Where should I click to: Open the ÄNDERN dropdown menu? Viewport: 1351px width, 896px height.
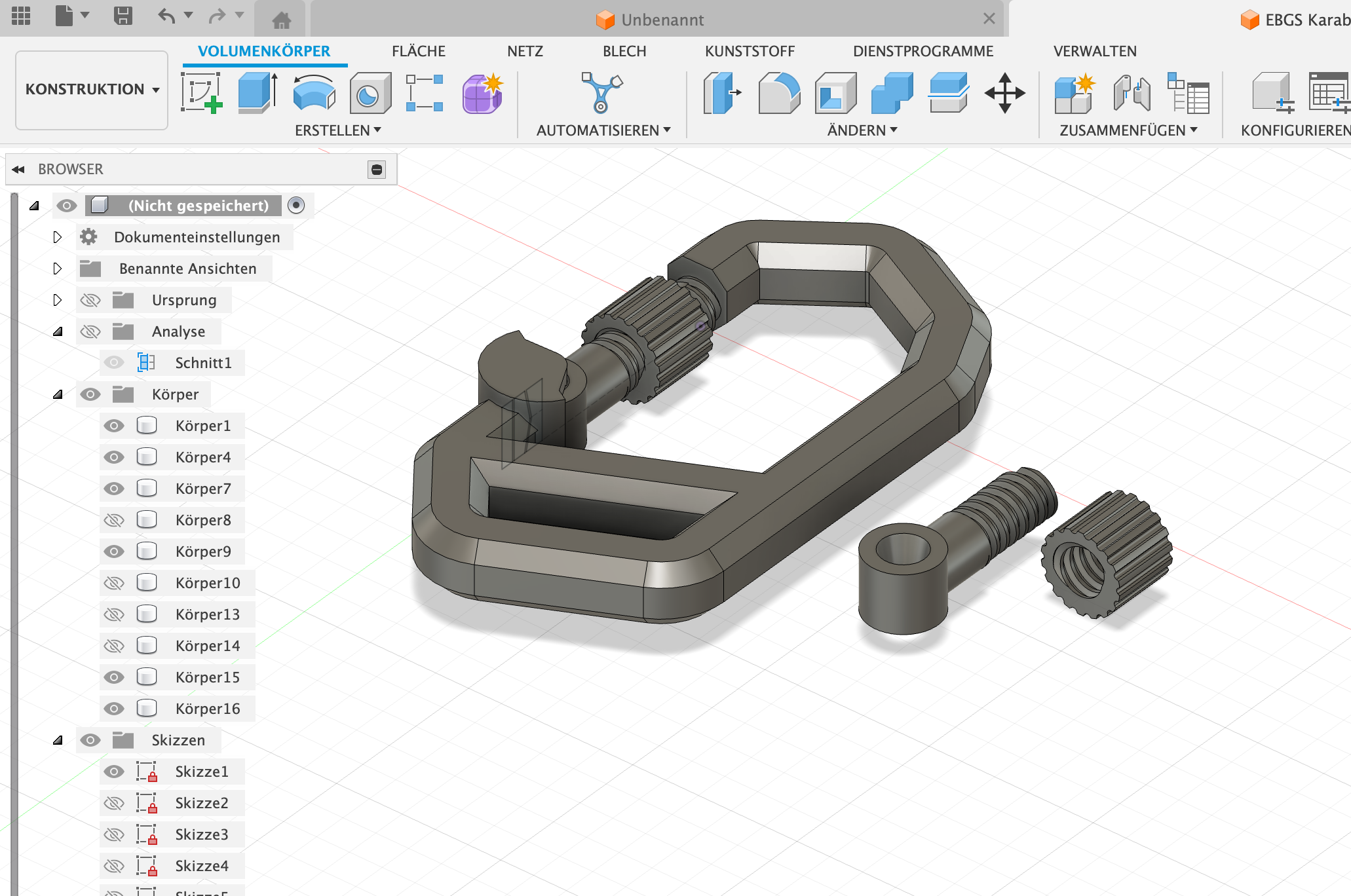coord(862,130)
